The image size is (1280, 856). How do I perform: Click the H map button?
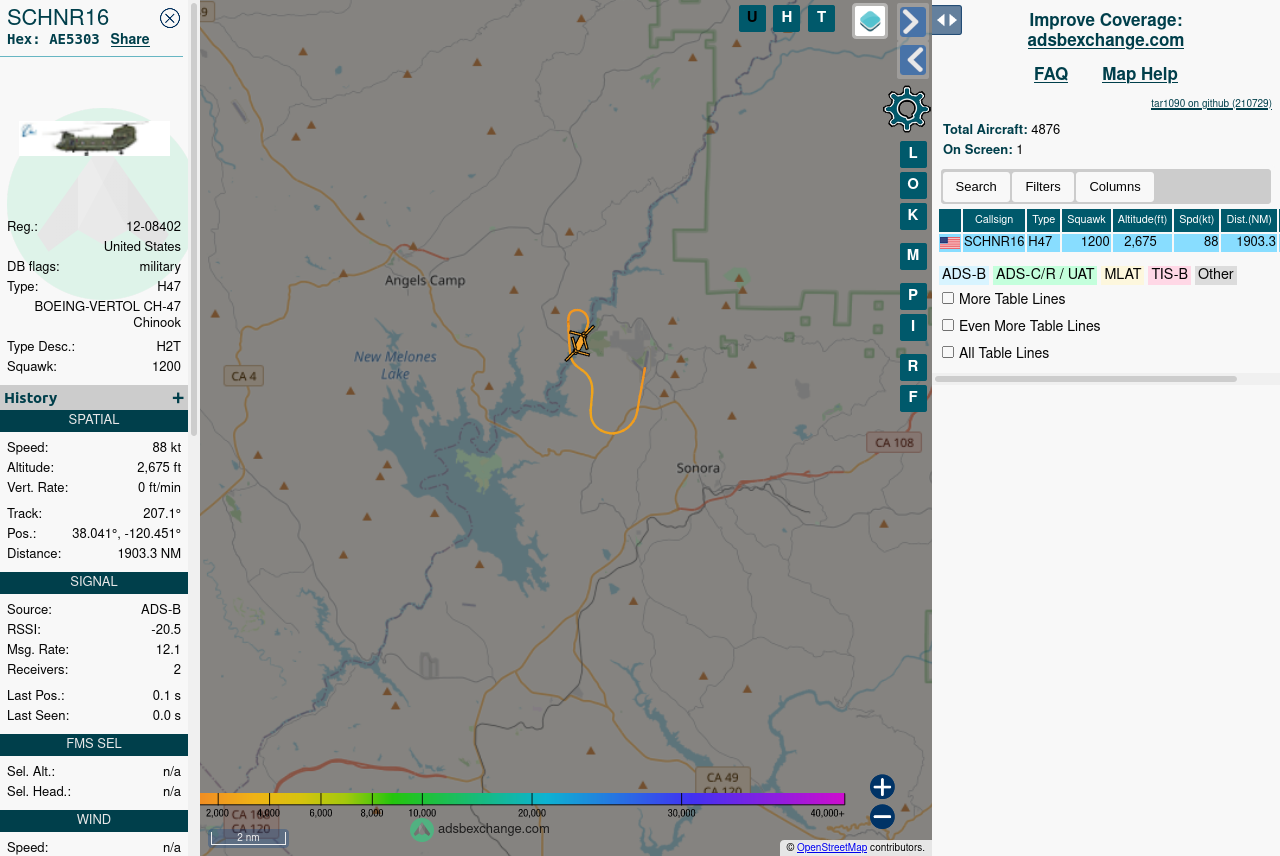tap(787, 18)
